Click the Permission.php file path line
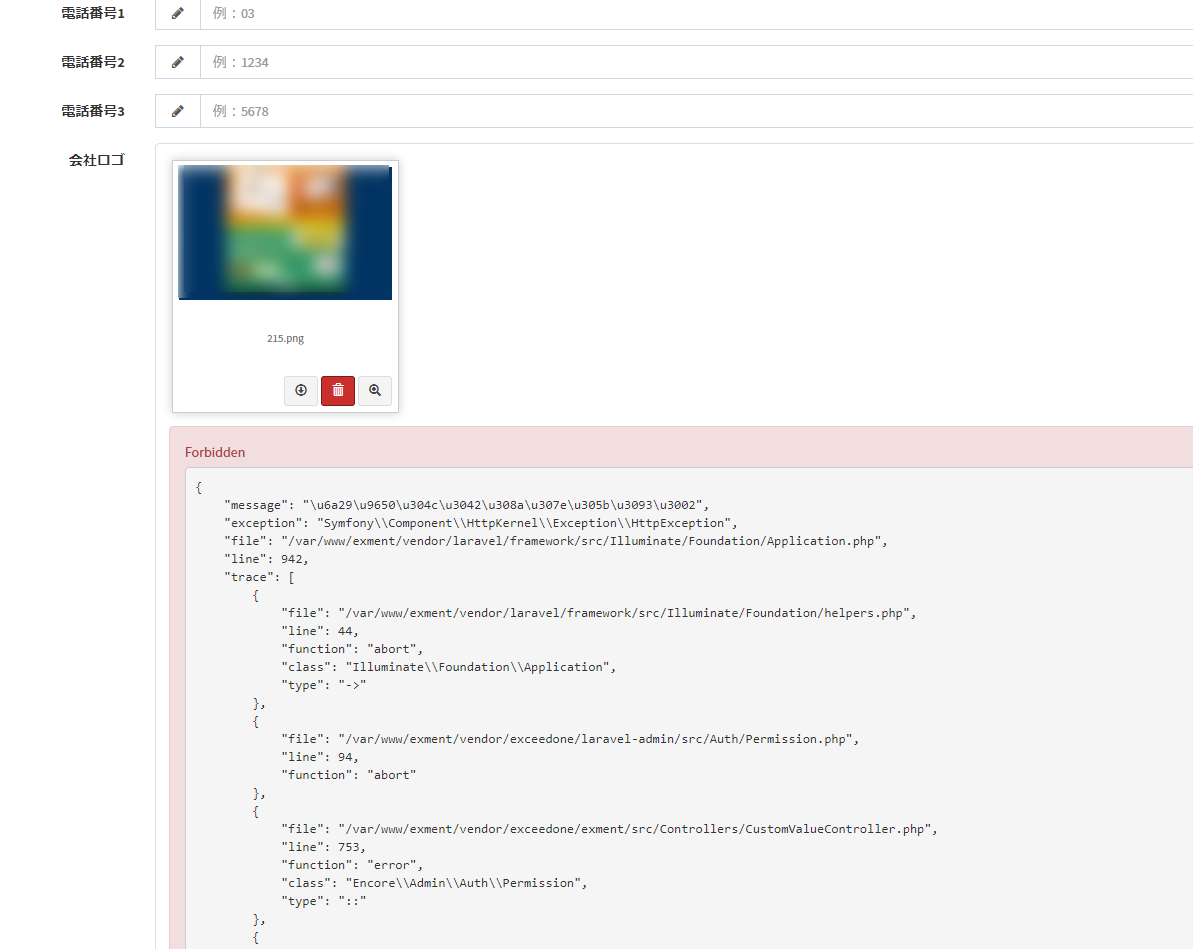 [570, 739]
